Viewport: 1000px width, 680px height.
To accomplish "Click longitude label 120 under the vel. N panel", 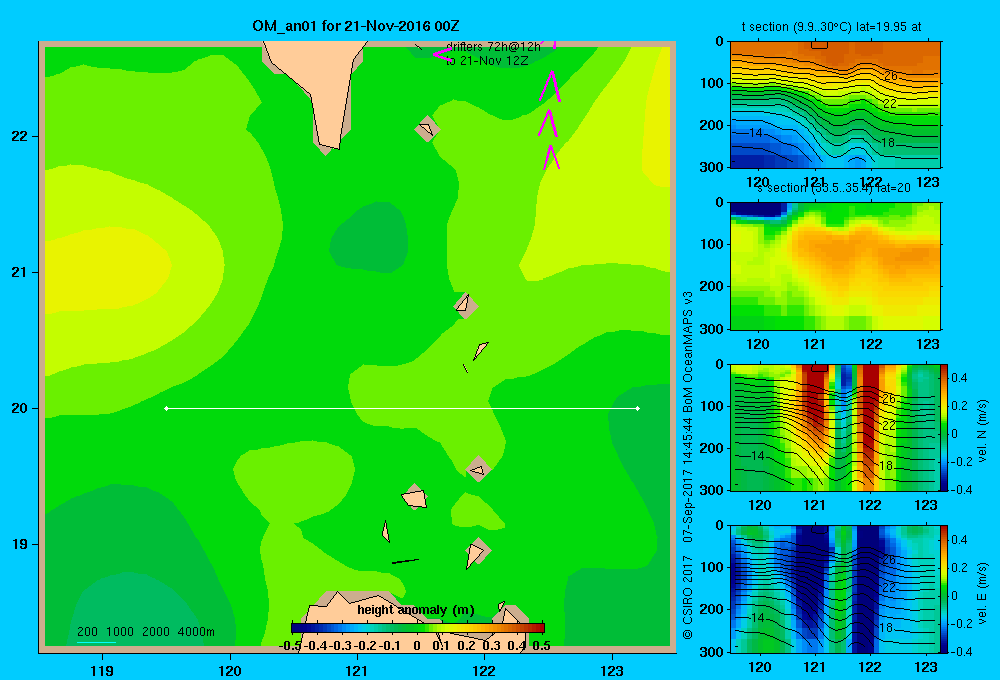I will [760, 505].
